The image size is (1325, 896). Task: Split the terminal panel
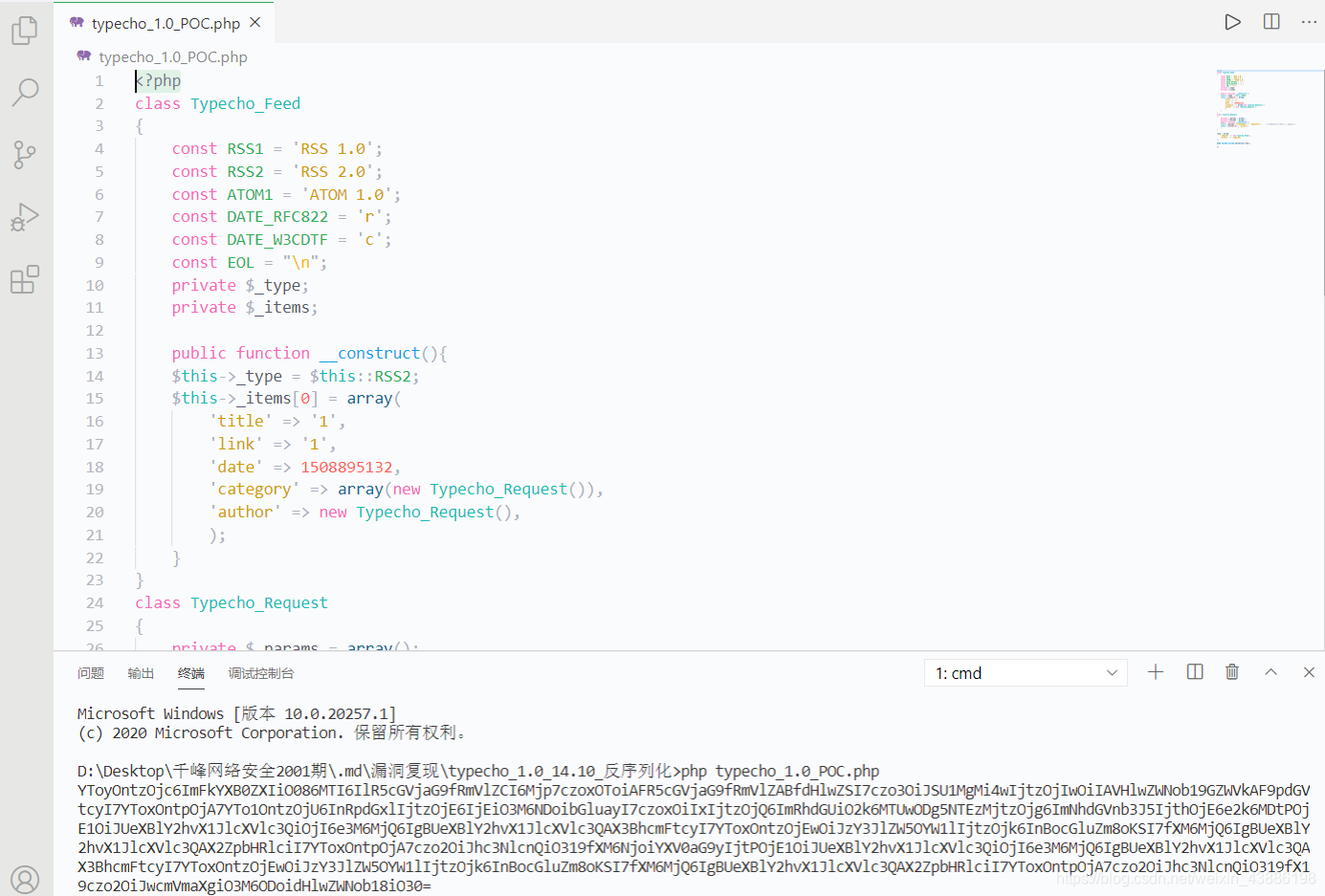click(1195, 672)
